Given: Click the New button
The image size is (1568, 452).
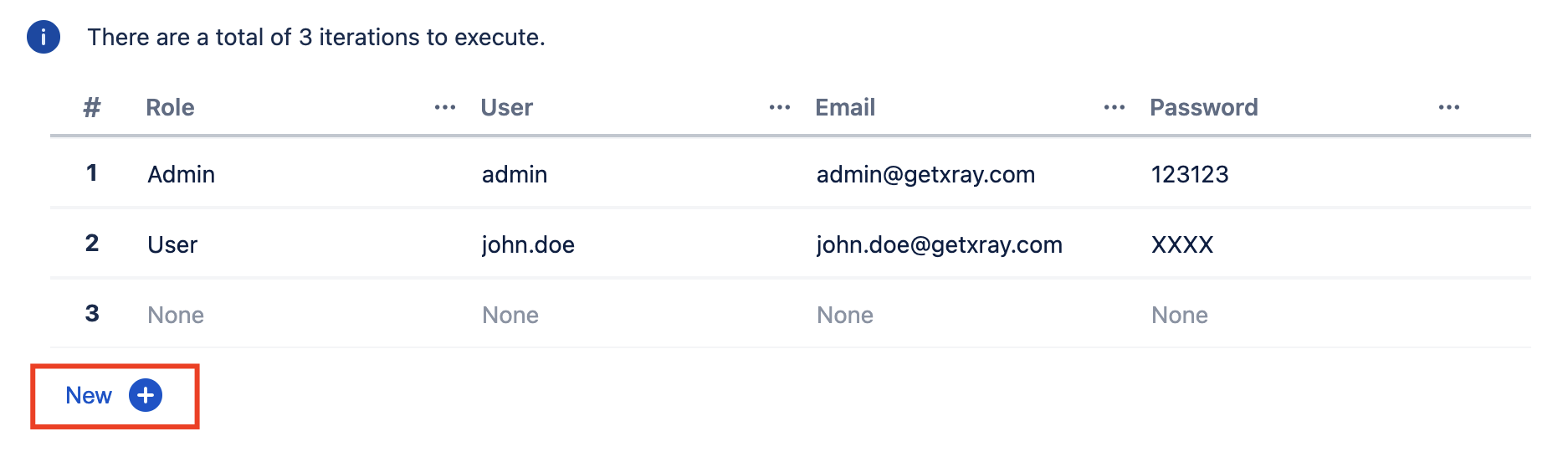Looking at the screenshot, I should pos(115,395).
